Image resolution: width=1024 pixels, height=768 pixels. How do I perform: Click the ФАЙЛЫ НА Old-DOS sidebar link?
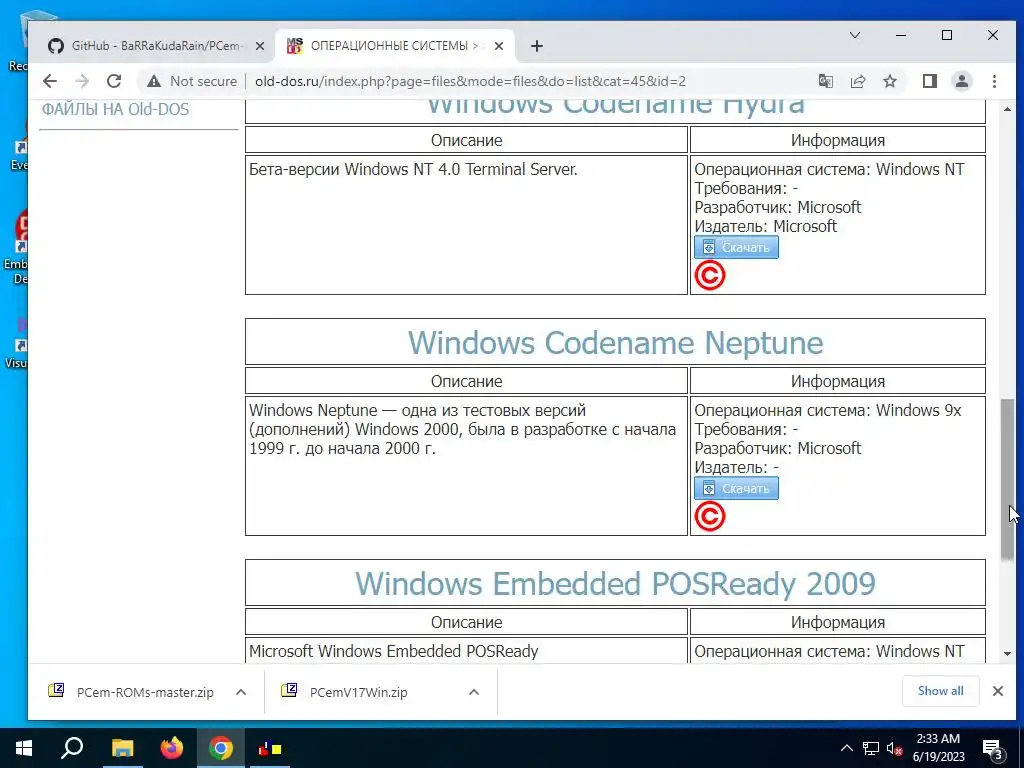point(116,109)
